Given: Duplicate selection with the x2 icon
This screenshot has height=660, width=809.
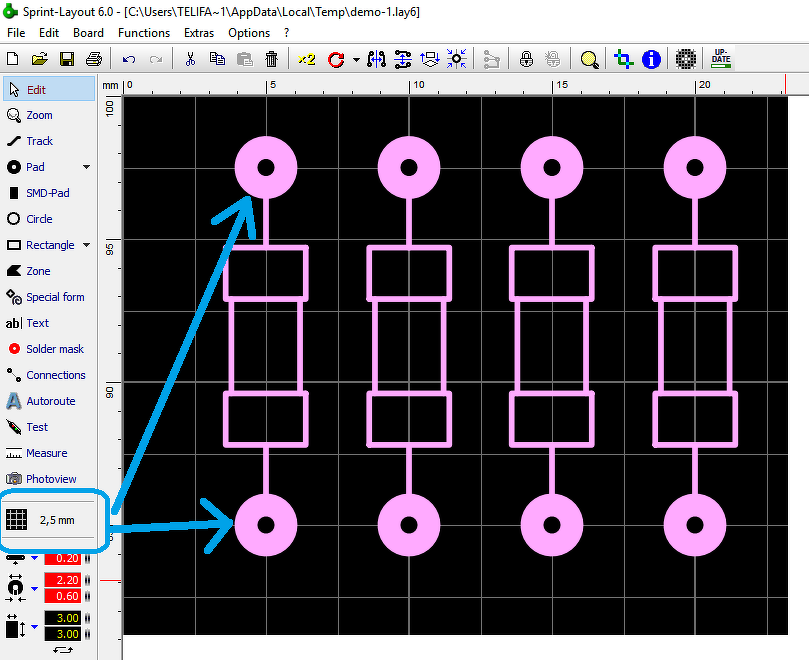Looking at the screenshot, I should click(306, 59).
